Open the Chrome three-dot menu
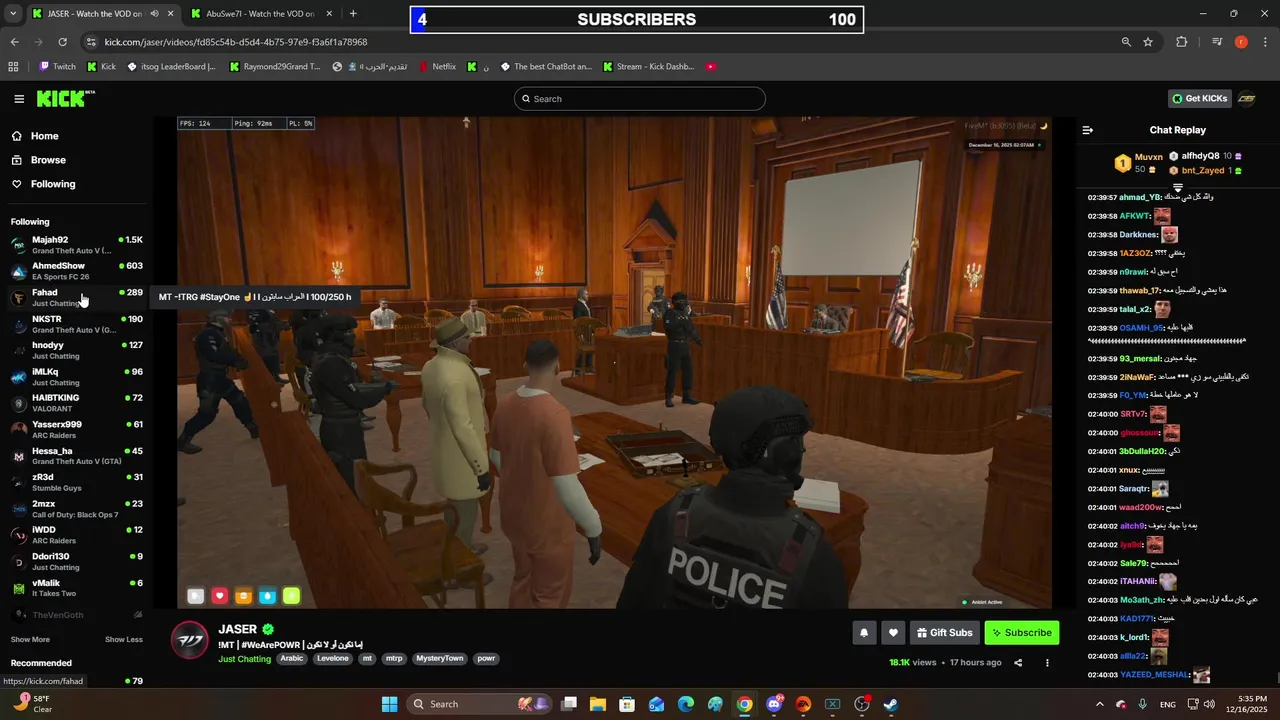1280x720 pixels. (x=1266, y=42)
